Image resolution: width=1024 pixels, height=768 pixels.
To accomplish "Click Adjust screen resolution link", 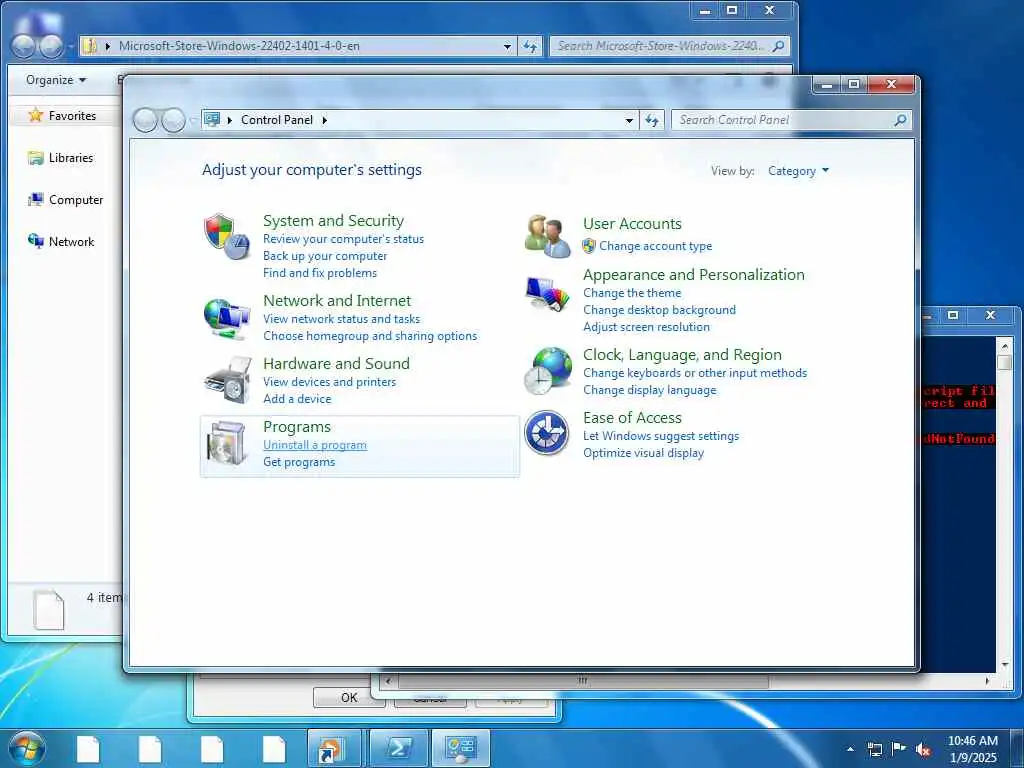I will pyautogui.click(x=647, y=327).
